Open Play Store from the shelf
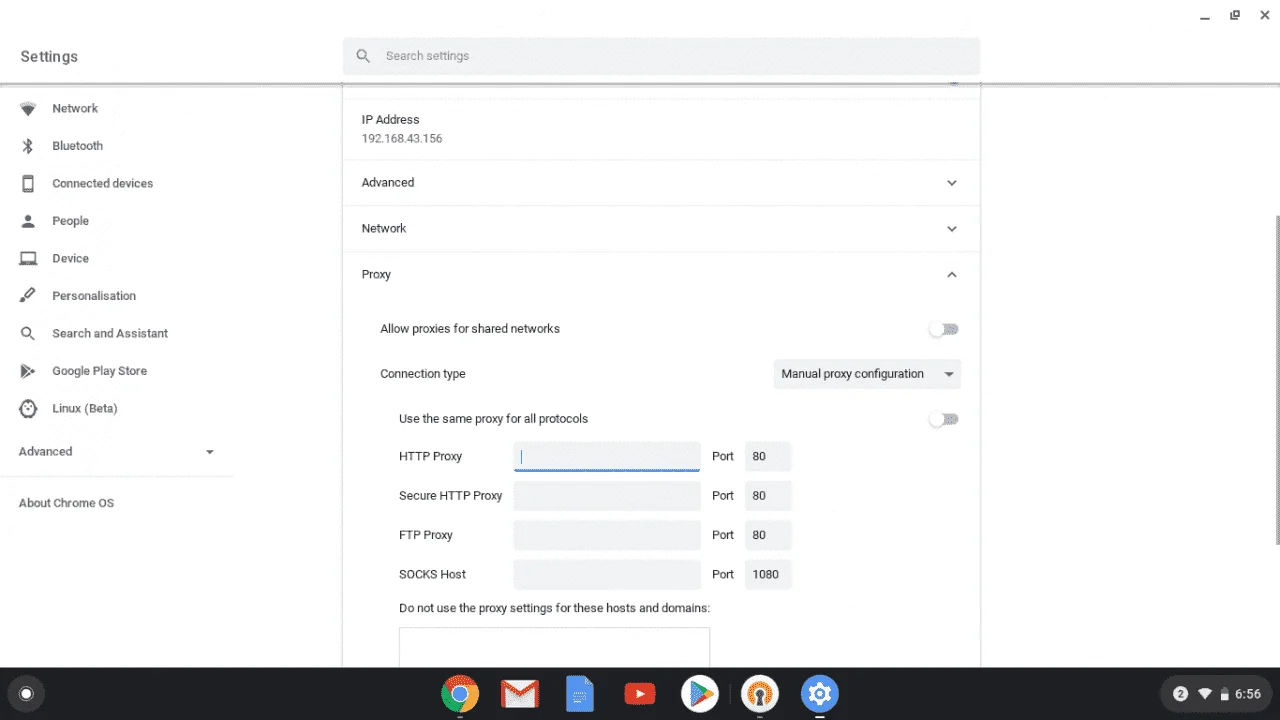This screenshot has width=1280, height=720. (x=700, y=694)
